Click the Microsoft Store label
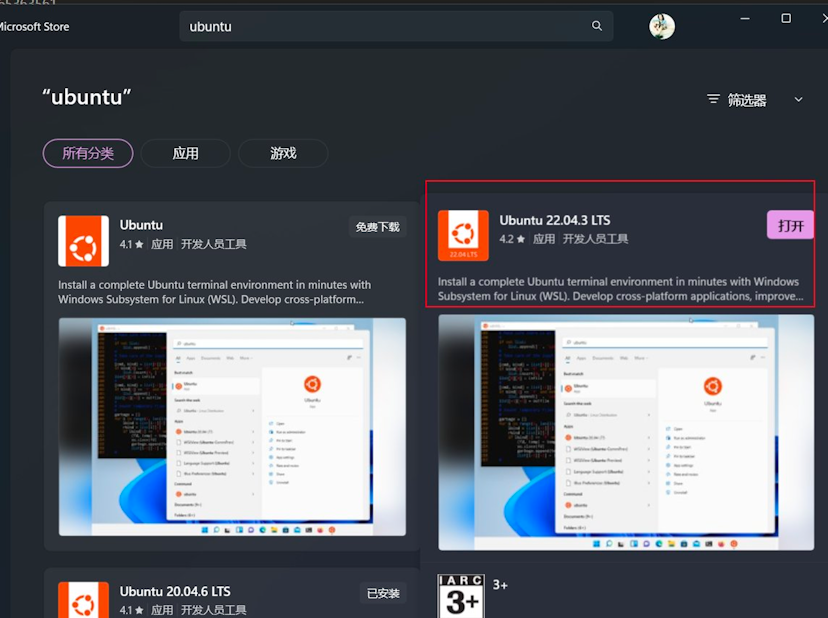Image resolution: width=828 pixels, height=618 pixels. coord(37,26)
